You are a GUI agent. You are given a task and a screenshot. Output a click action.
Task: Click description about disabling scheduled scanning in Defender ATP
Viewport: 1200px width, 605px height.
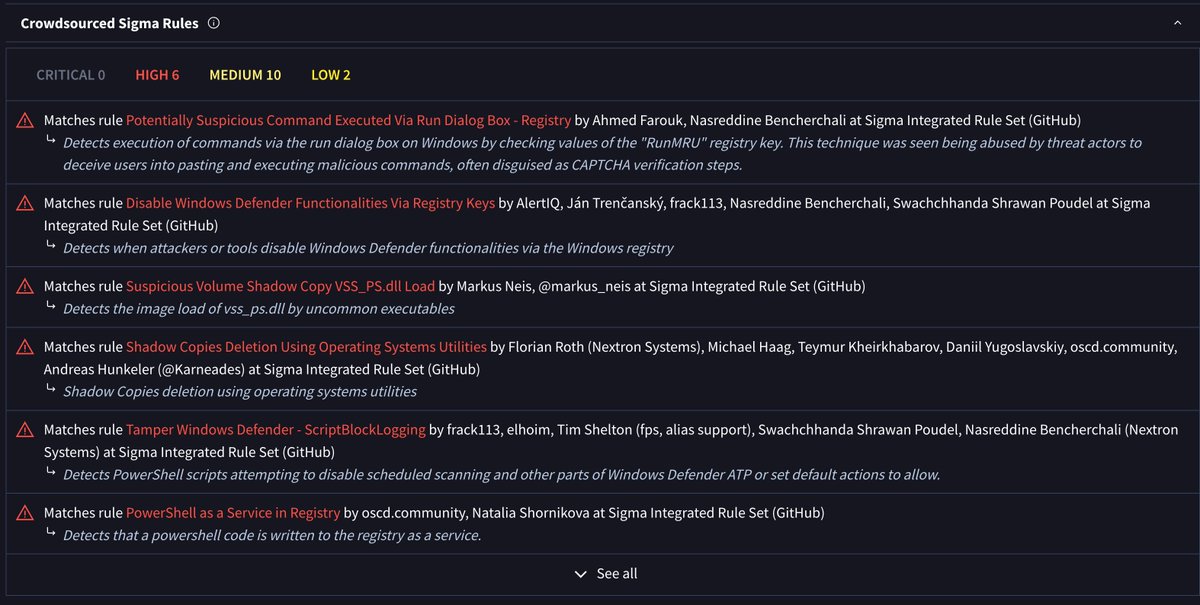(x=501, y=475)
